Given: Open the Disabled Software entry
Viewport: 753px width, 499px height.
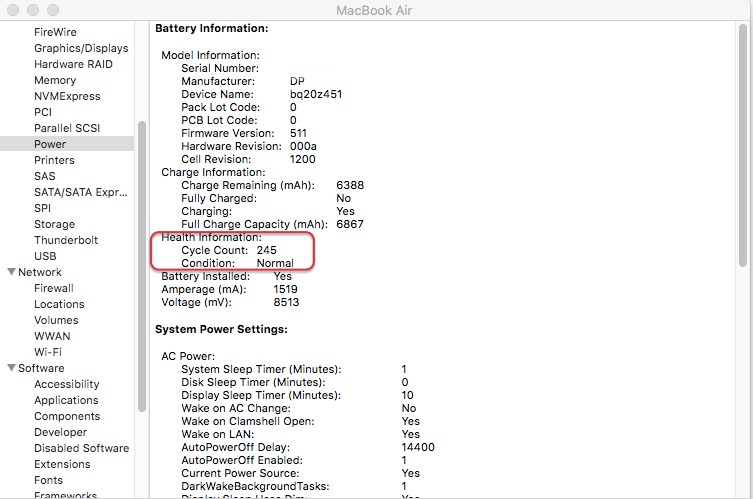Looking at the screenshot, I should 82,448.
